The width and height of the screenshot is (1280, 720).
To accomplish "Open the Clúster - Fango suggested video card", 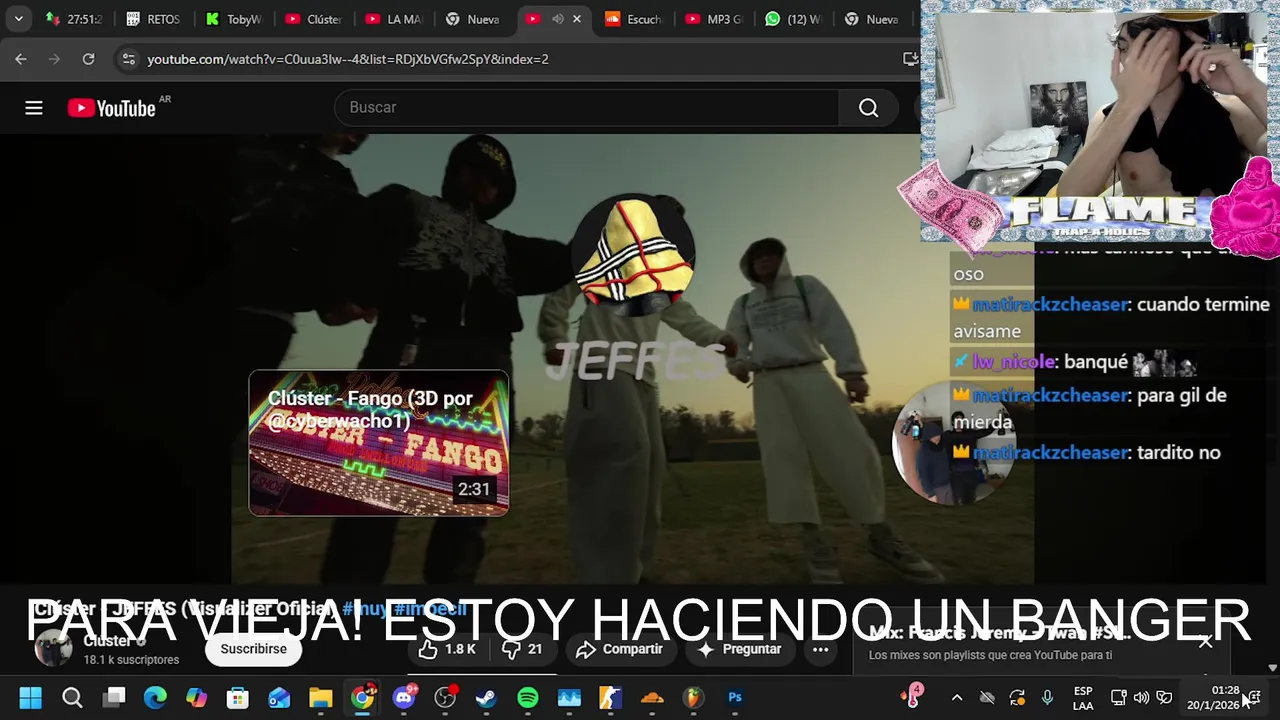I will pos(379,443).
